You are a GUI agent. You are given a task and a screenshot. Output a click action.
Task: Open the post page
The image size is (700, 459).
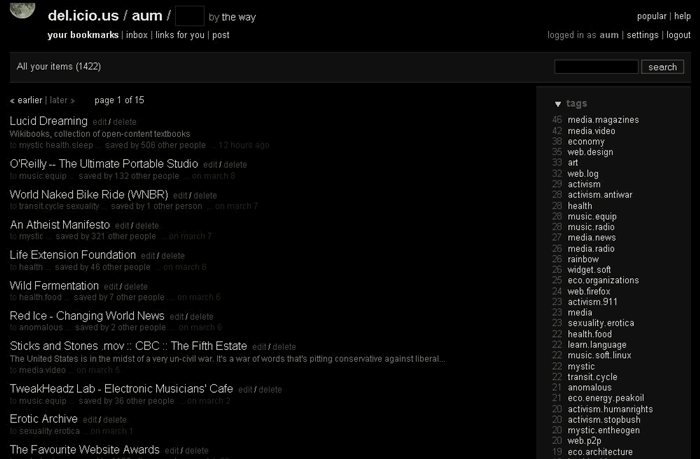coord(221,35)
